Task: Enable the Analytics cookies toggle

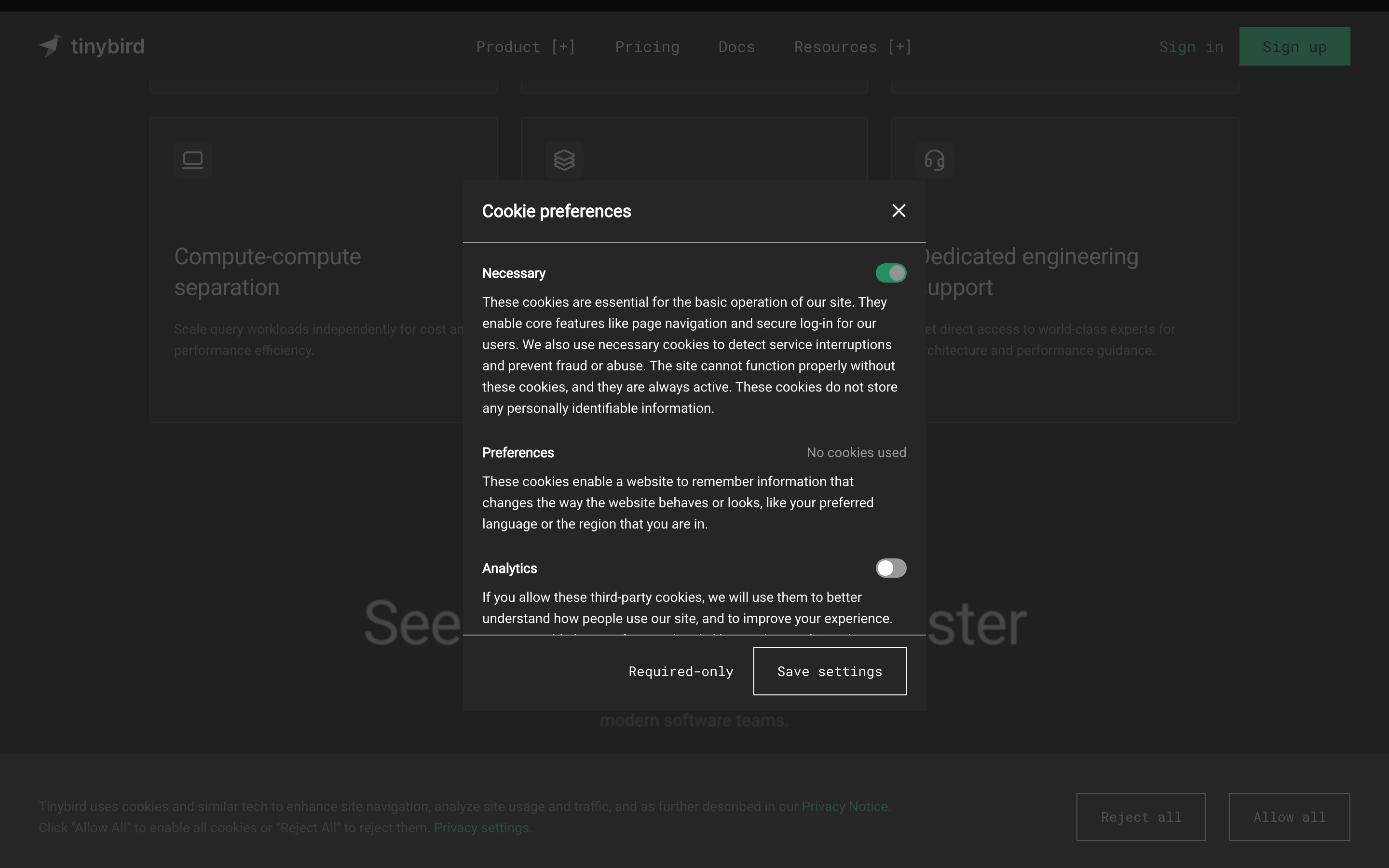Action: [x=891, y=568]
